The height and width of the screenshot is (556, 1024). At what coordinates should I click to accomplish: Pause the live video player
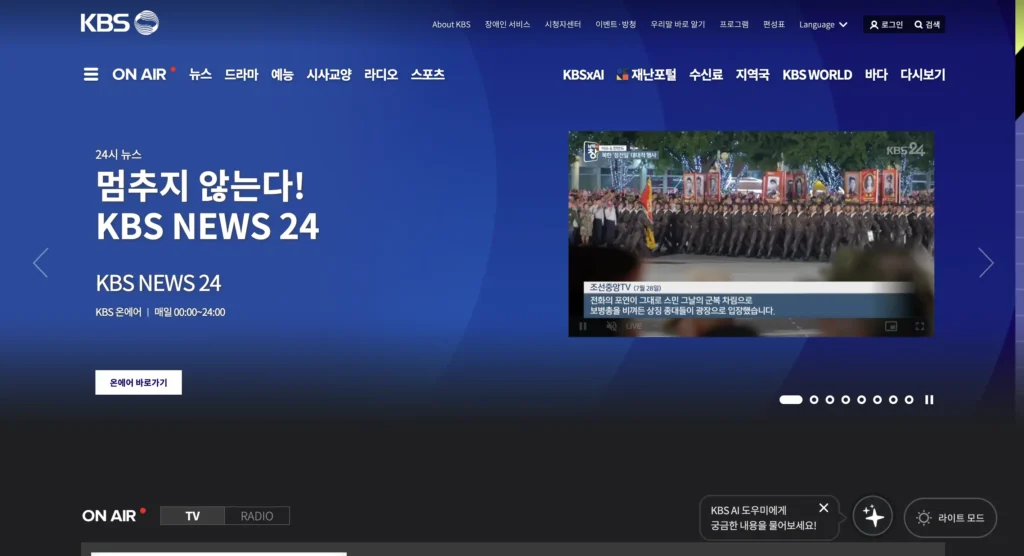[583, 326]
